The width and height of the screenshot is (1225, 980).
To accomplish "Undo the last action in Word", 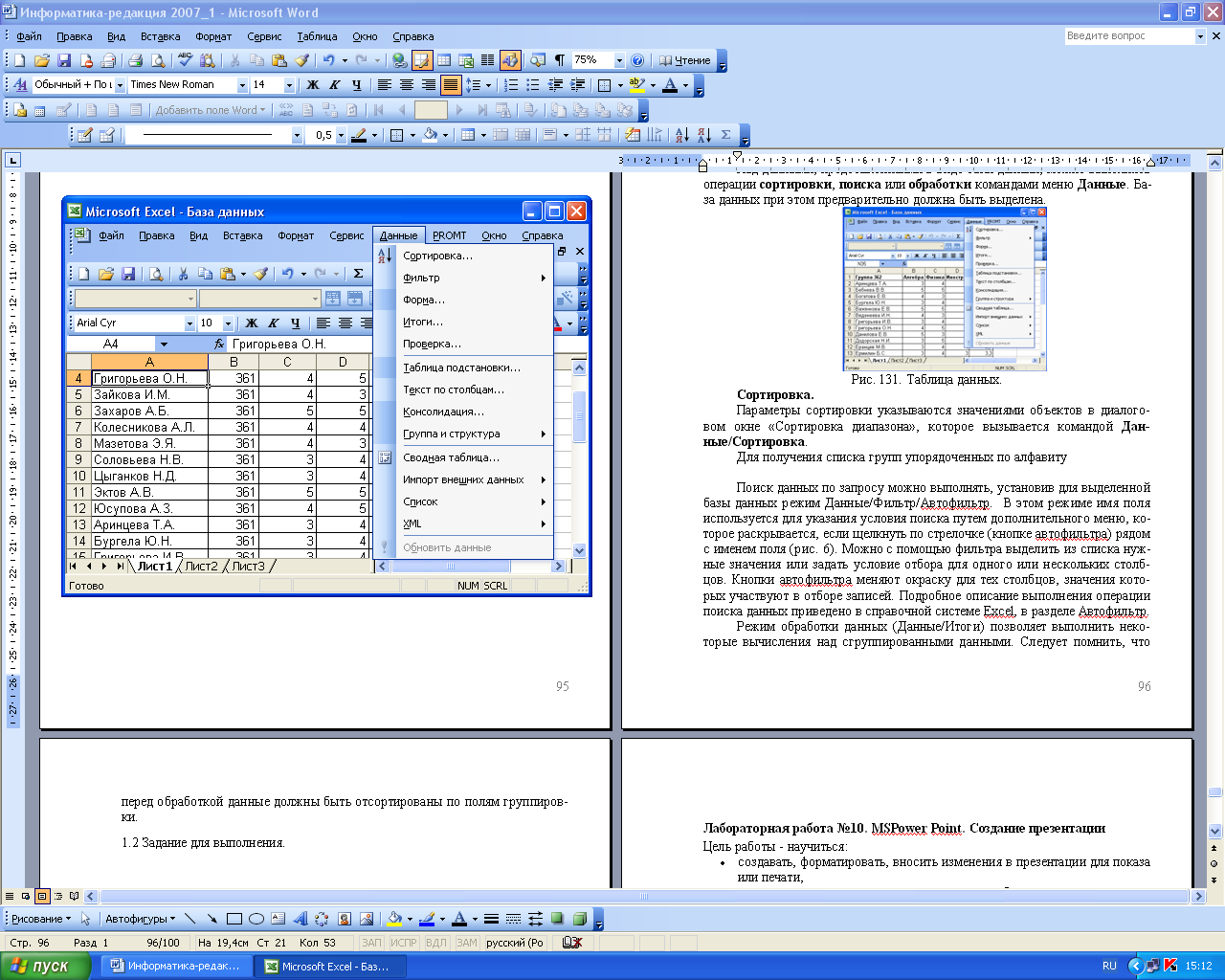I will click(329, 60).
